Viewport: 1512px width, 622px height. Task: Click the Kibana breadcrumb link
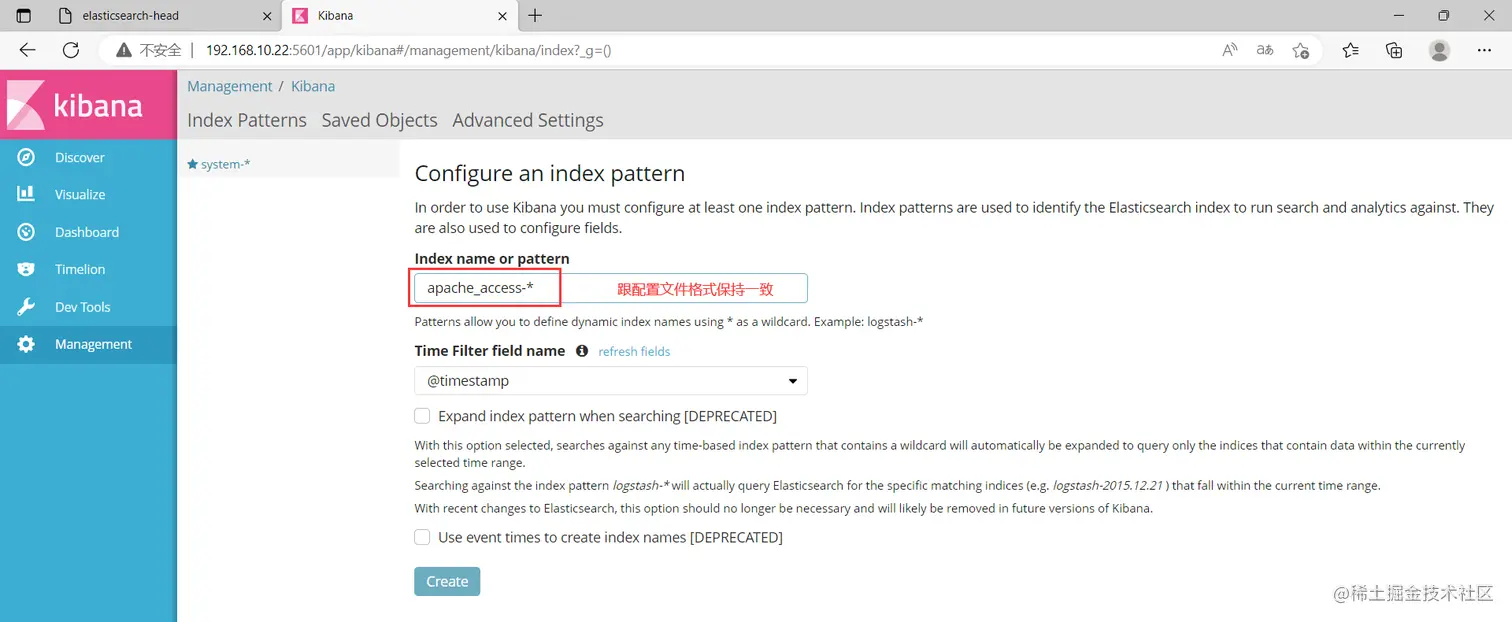pos(313,86)
